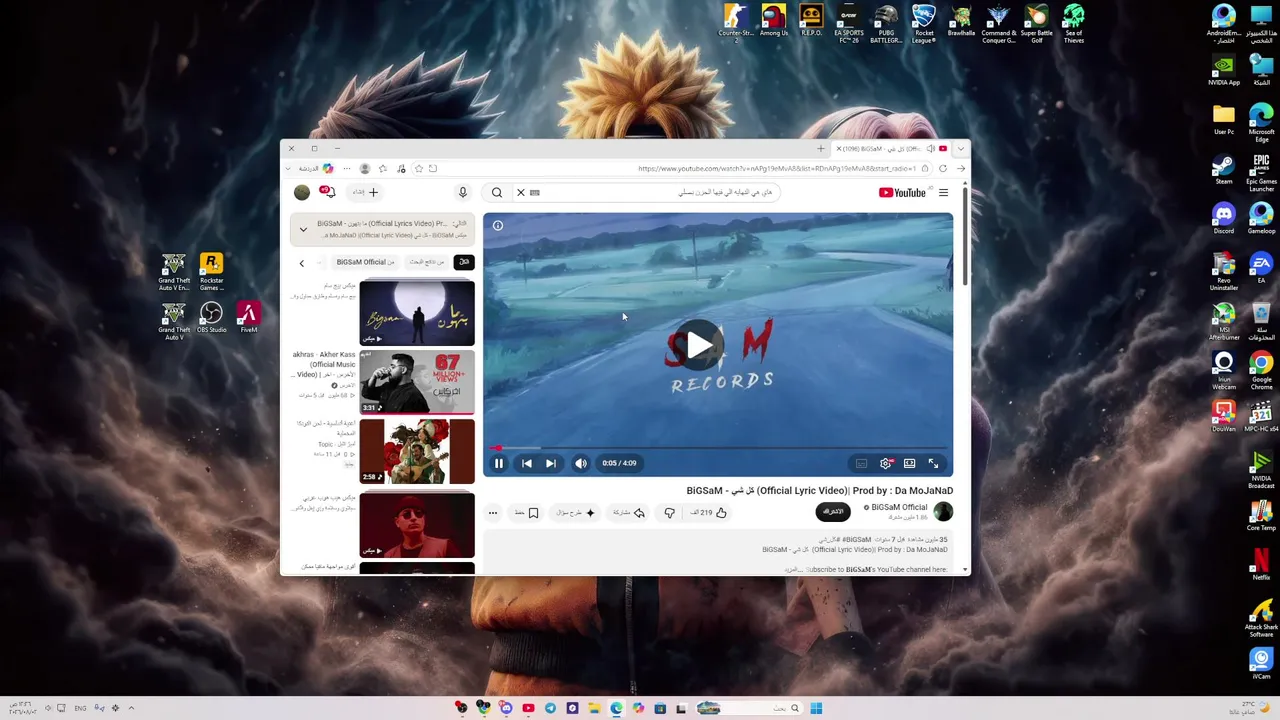
Task: Share the video via share button
Action: (x=629, y=513)
